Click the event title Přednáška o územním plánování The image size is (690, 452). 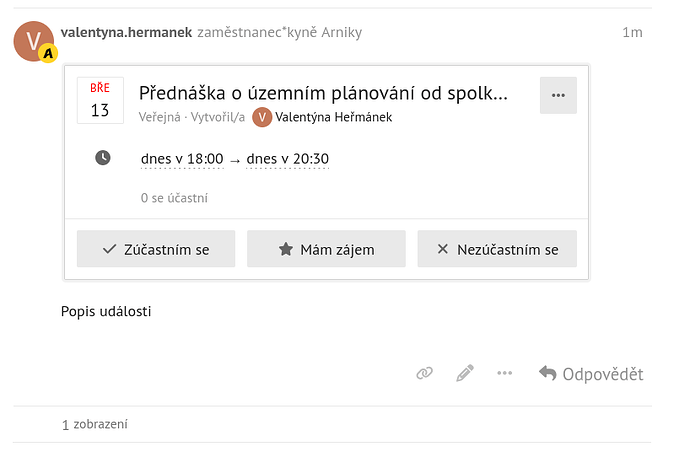[323, 94]
